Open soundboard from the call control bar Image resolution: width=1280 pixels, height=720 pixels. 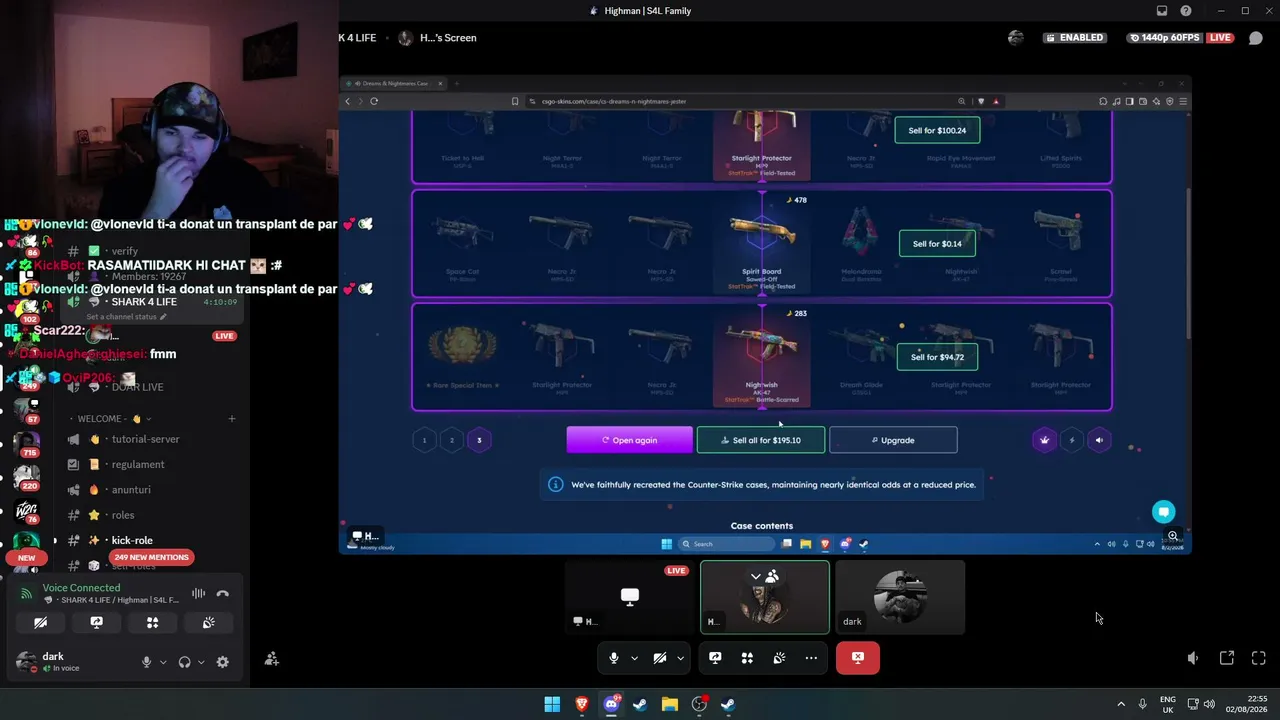[779, 658]
